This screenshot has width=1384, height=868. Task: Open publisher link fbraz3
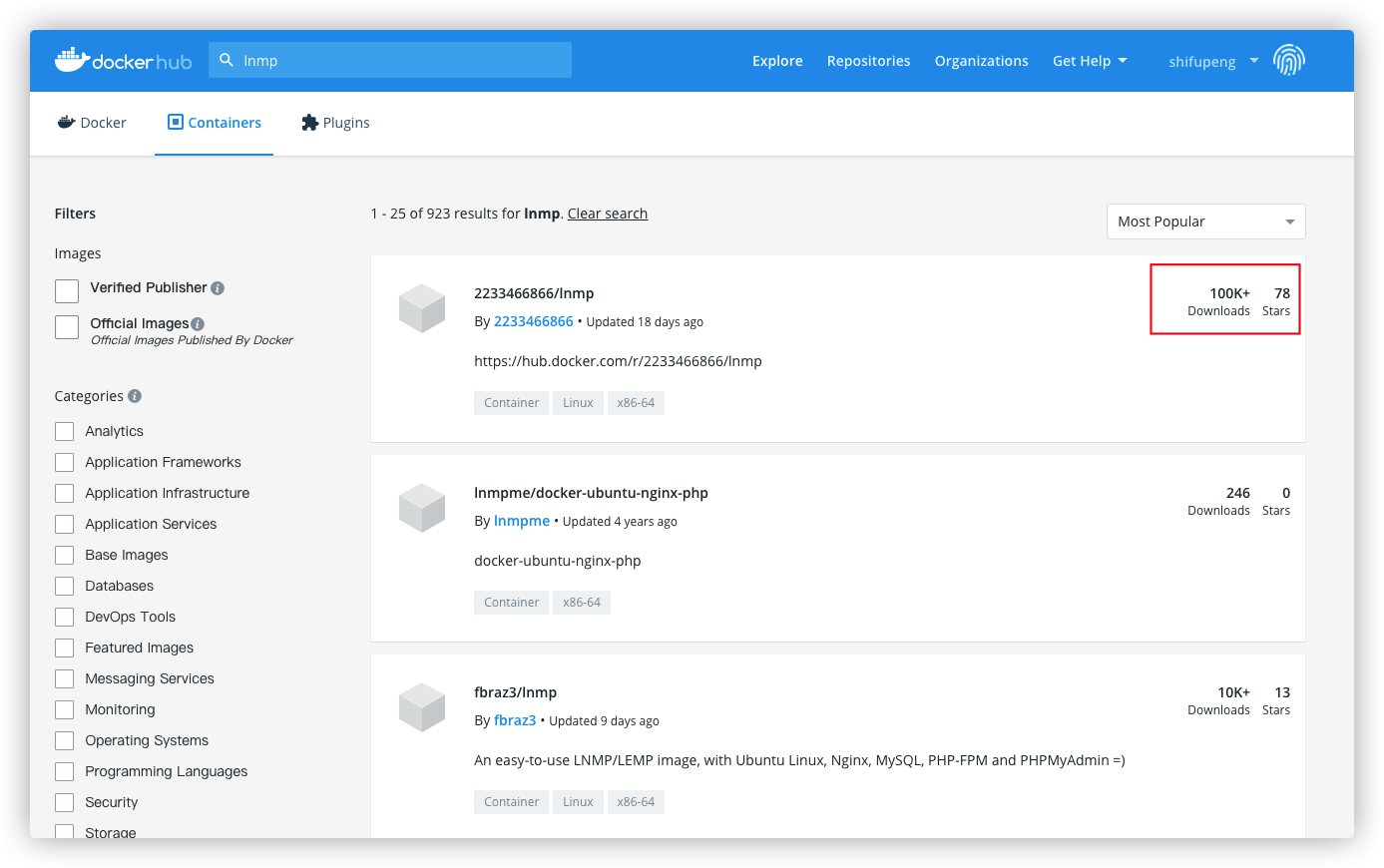pyautogui.click(x=515, y=720)
